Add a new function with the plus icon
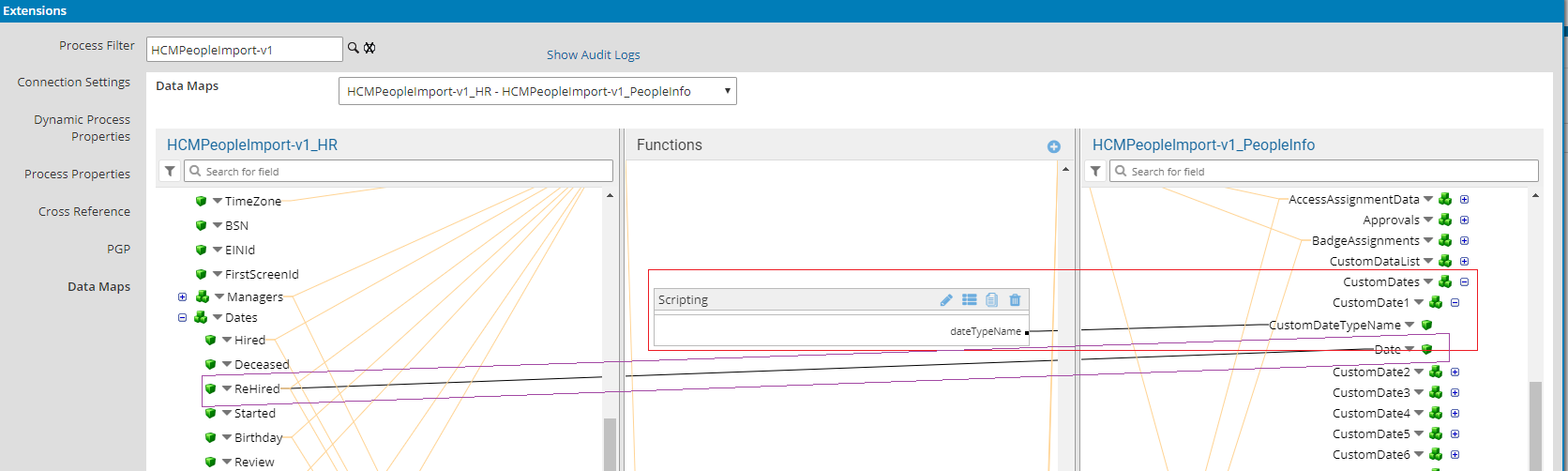This screenshot has height=471, width=1568. point(1053,146)
